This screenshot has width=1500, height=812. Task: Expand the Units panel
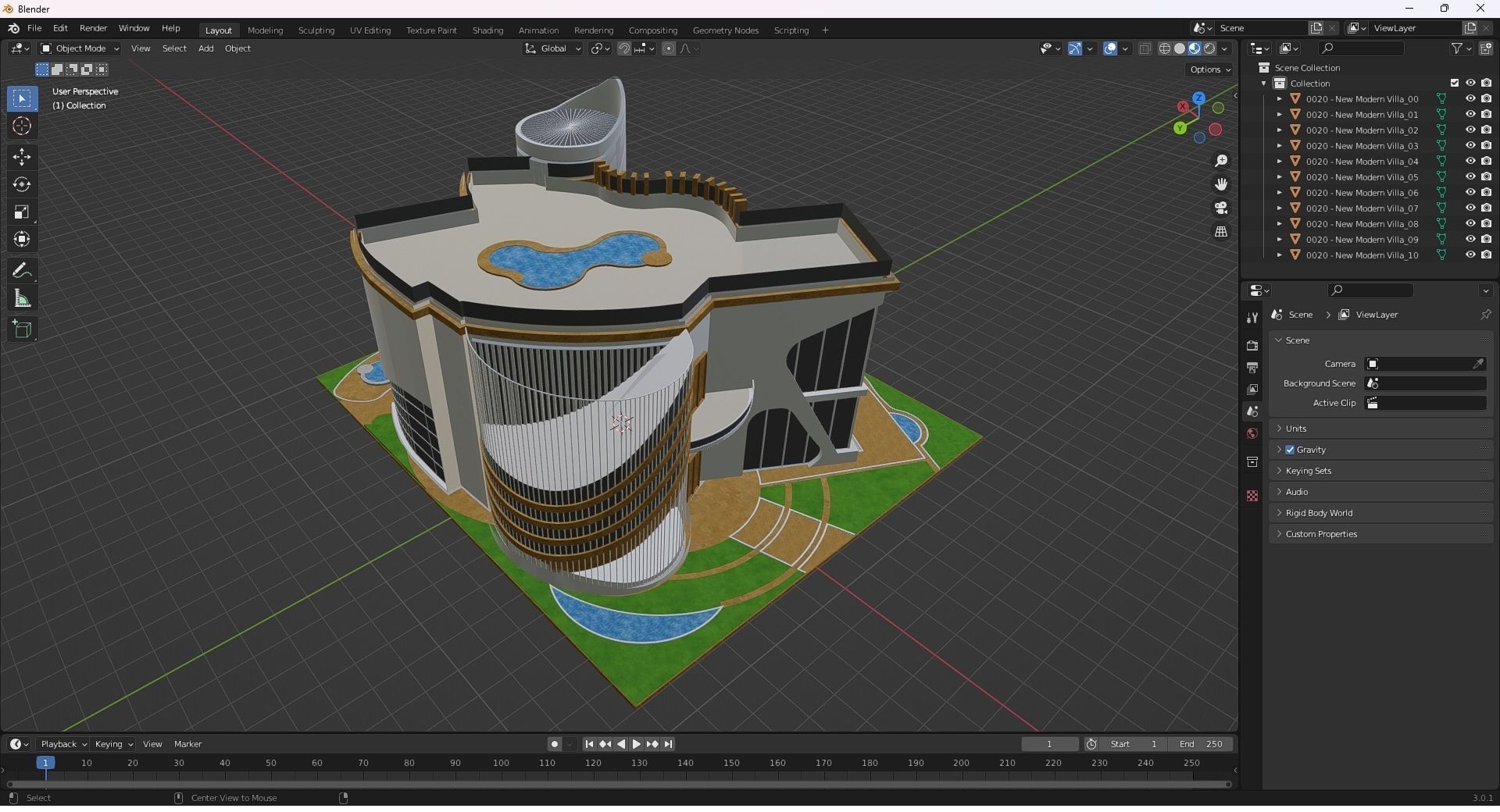pos(1380,429)
